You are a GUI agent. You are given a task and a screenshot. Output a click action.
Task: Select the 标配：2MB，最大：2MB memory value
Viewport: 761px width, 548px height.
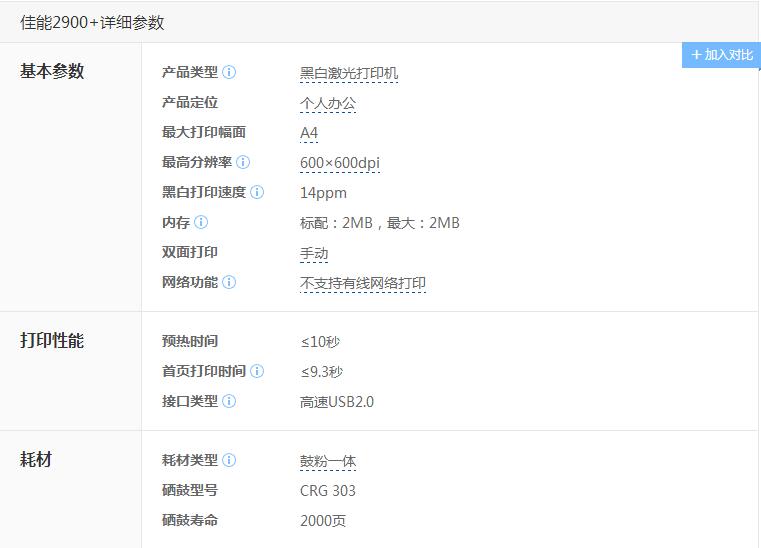(x=380, y=223)
